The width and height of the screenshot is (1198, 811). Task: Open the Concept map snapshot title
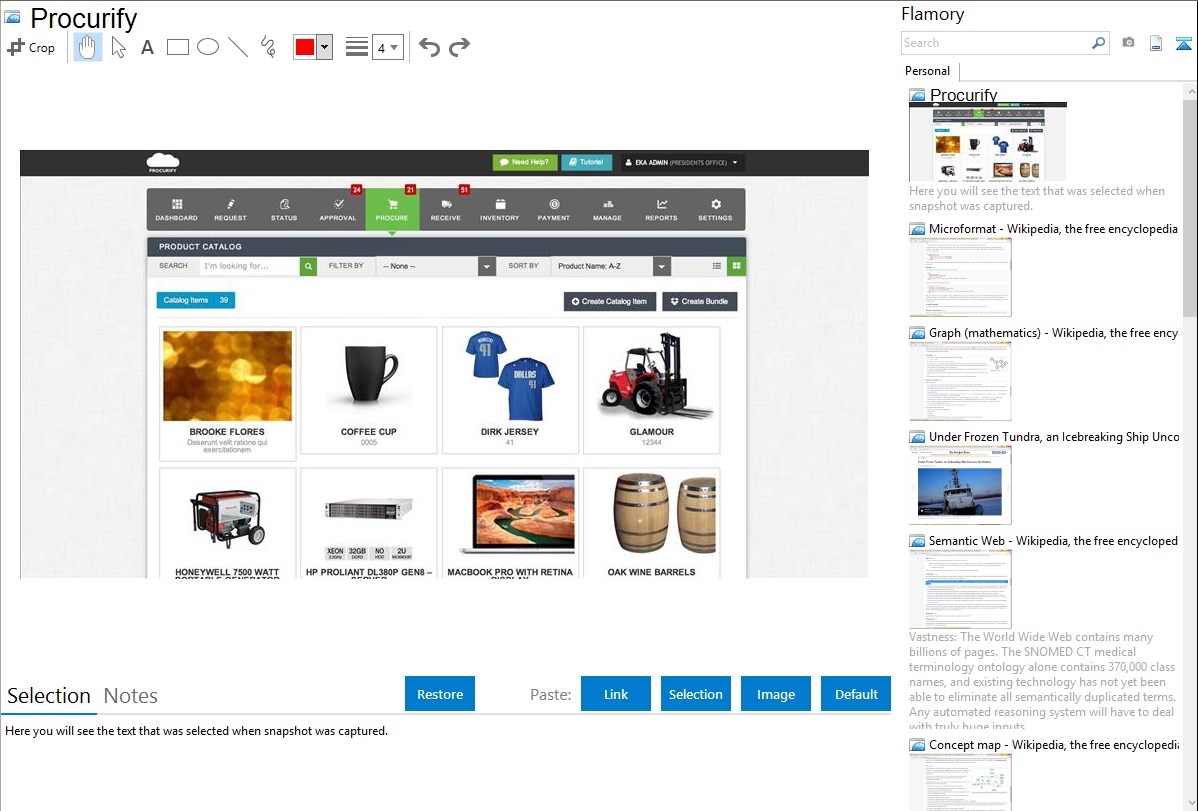1053,744
